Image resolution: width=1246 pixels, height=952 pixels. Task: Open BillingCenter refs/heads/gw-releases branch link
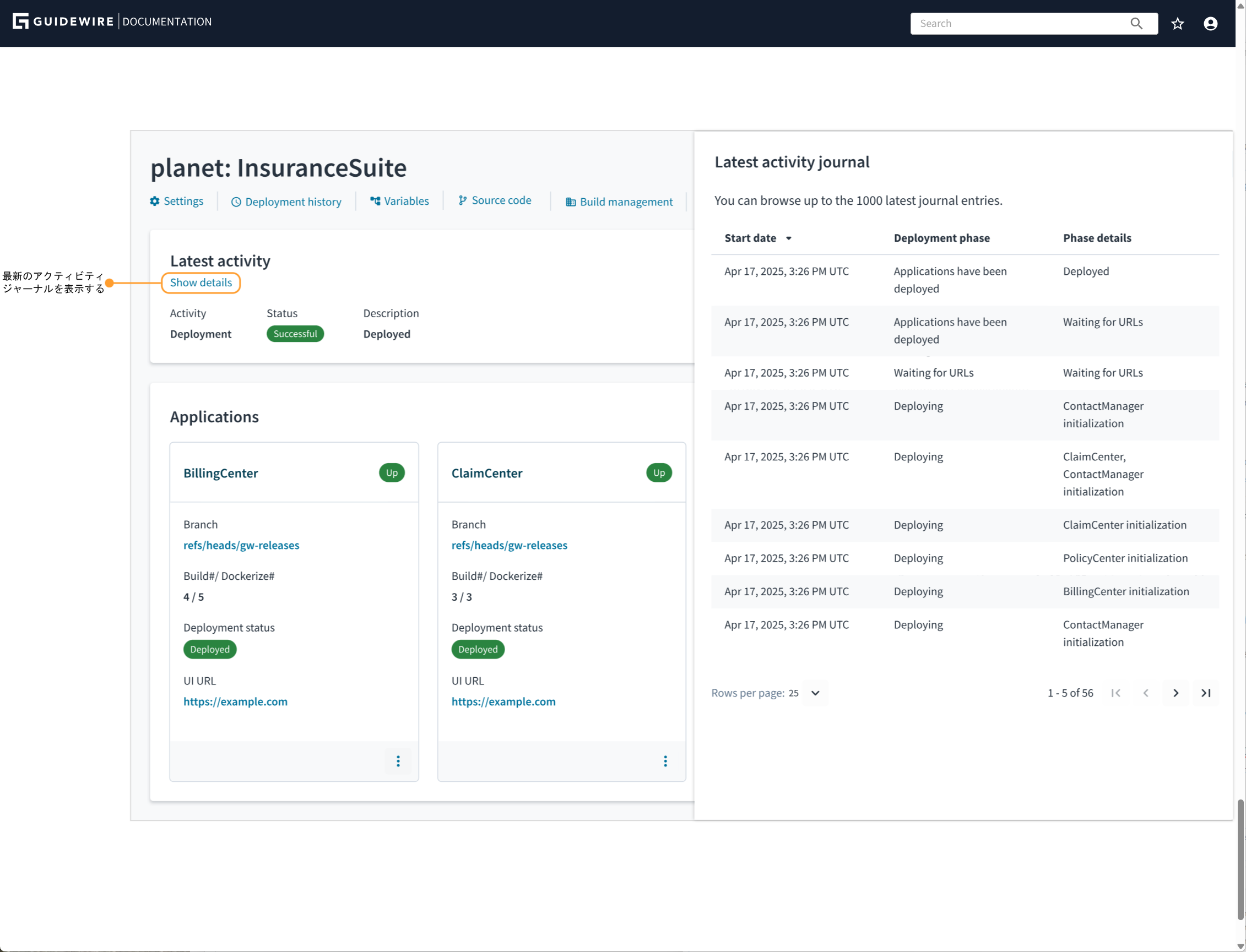(x=241, y=545)
